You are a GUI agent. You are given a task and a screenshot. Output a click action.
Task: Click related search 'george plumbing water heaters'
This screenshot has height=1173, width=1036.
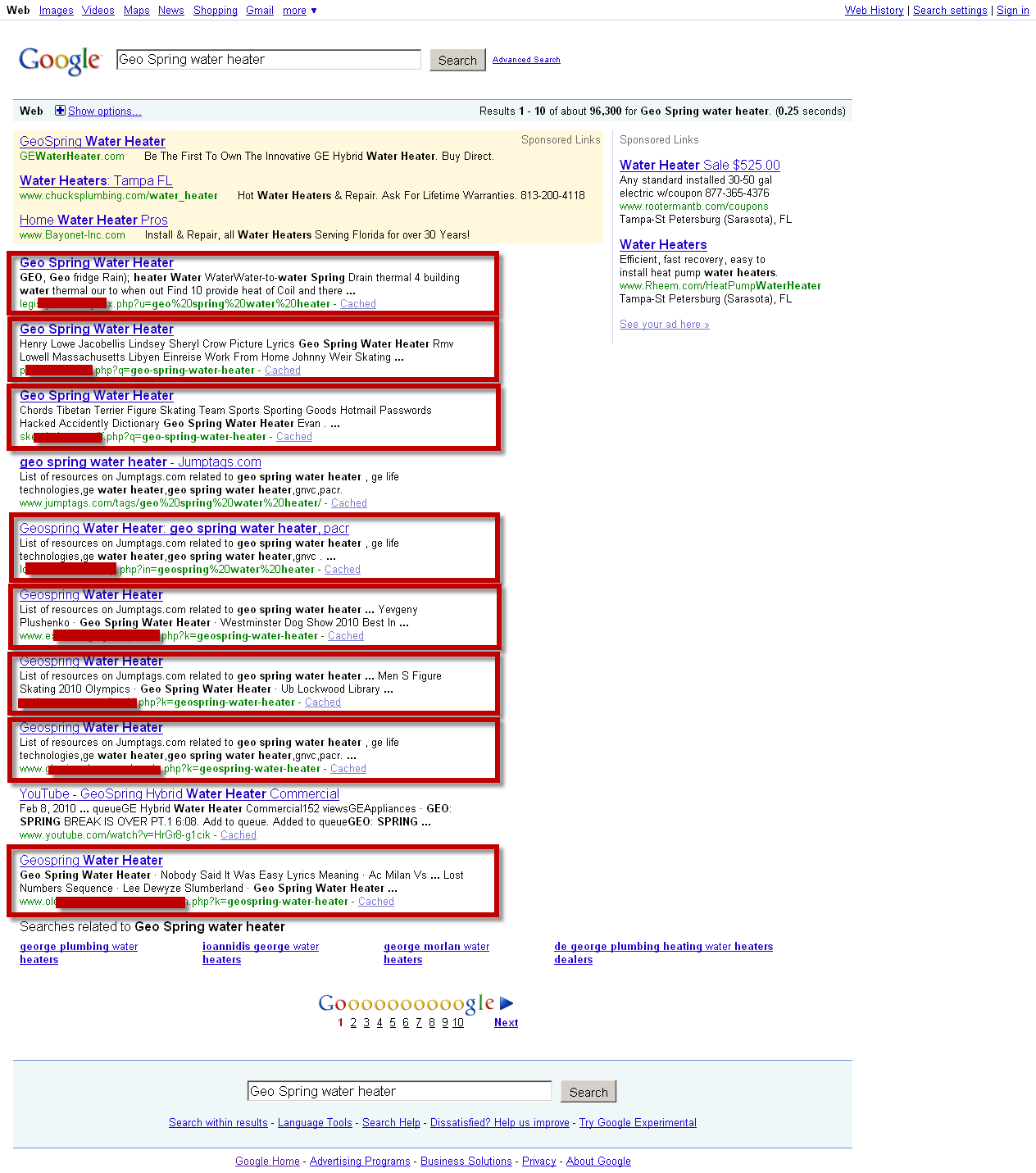[79, 953]
